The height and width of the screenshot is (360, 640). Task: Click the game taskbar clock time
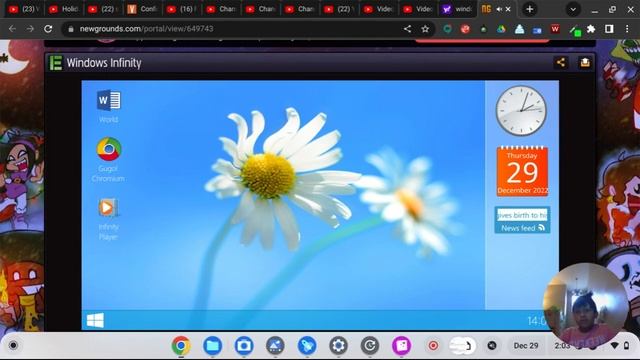[x=536, y=321]
